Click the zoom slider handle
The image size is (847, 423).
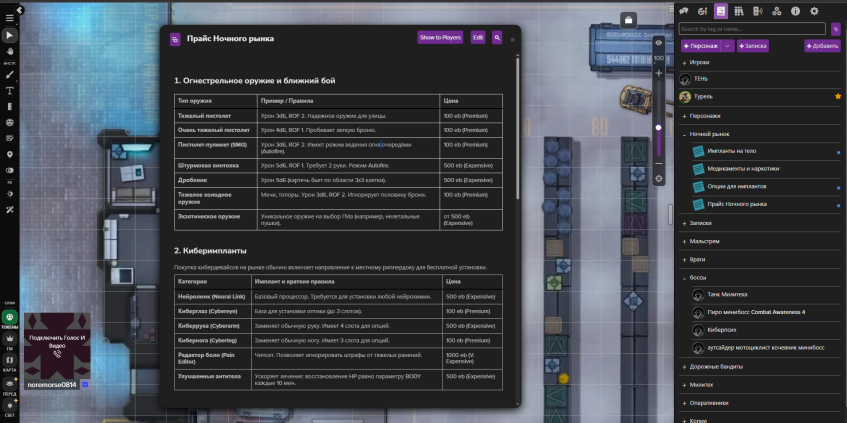[658, 127]
